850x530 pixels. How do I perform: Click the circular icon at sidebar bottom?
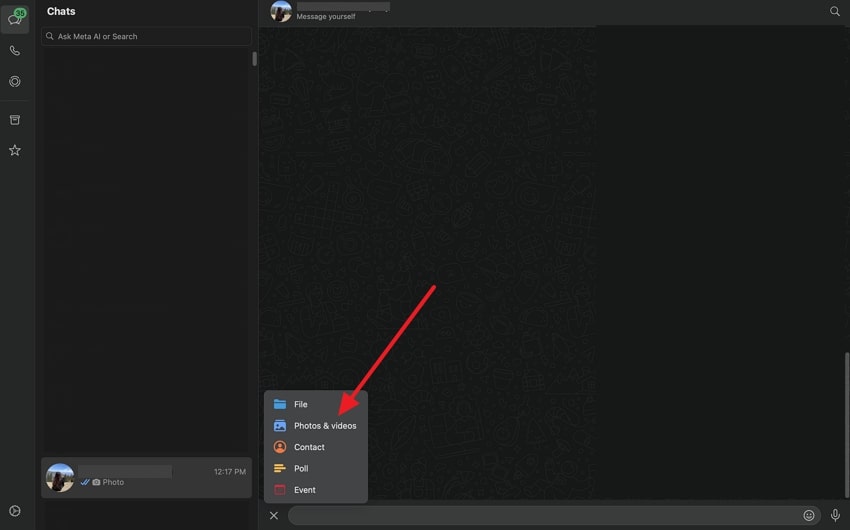point(15,511)
